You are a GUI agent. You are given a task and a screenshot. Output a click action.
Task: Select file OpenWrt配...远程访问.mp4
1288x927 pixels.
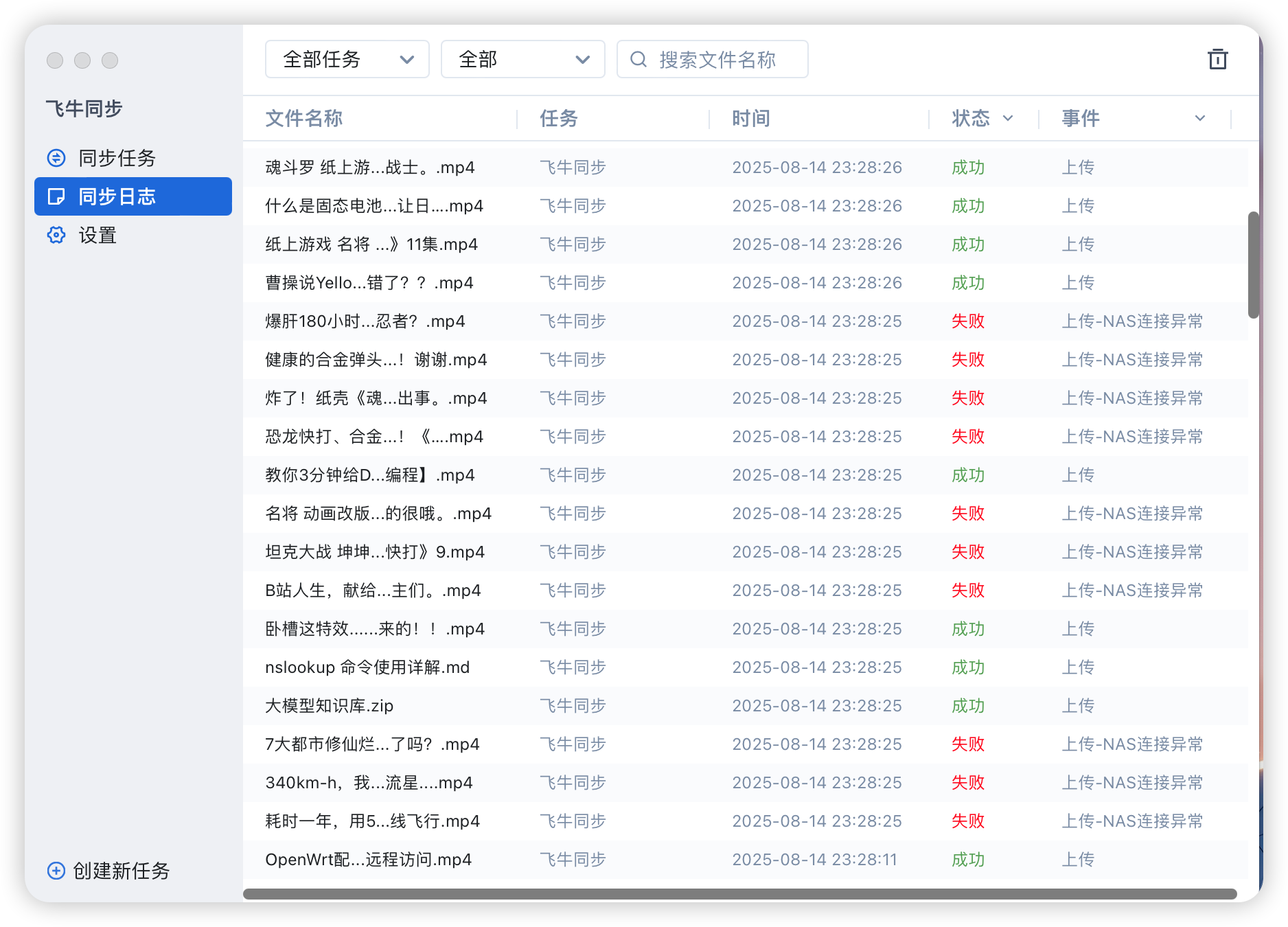pyautogui.click(x=368, y=860)
